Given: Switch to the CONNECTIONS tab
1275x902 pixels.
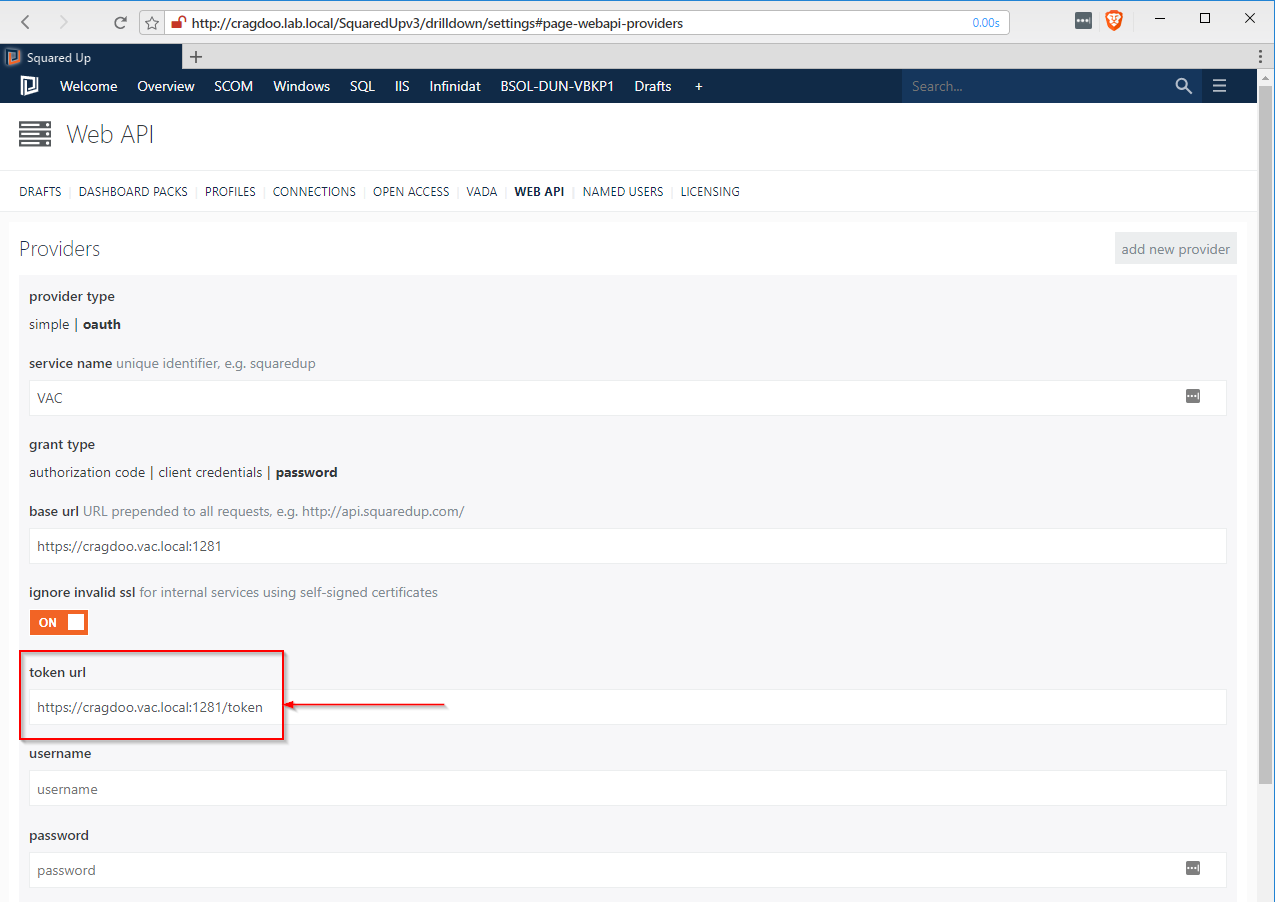Looking at the screenshot, I should (314, 191).
